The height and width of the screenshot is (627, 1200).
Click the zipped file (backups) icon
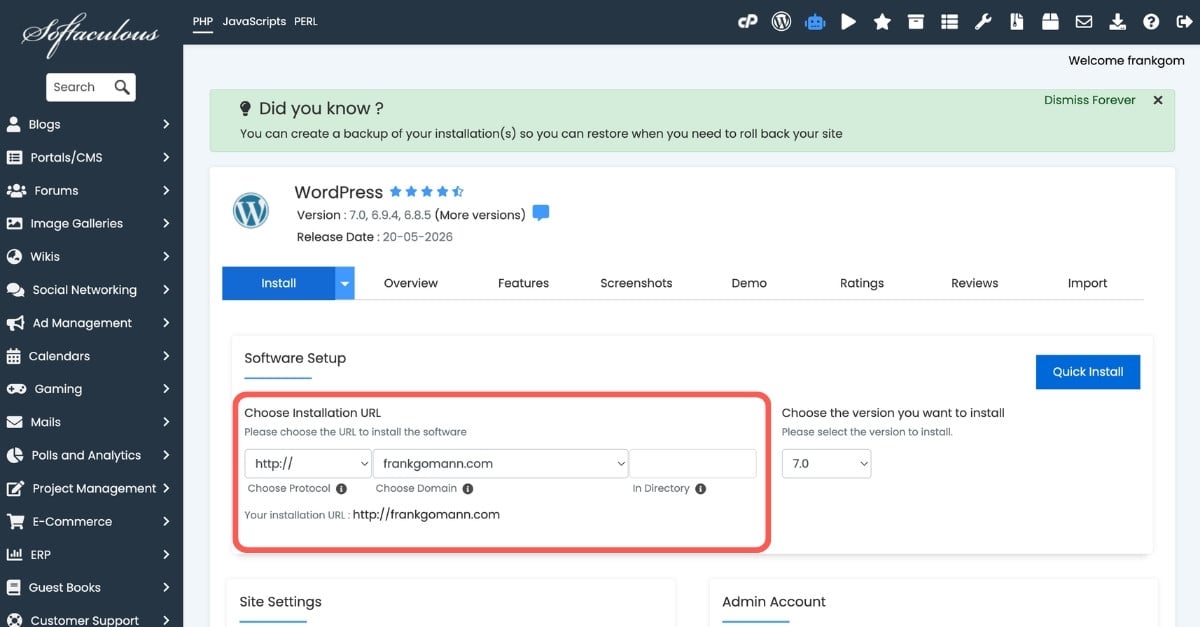(x=1017, y=21)
